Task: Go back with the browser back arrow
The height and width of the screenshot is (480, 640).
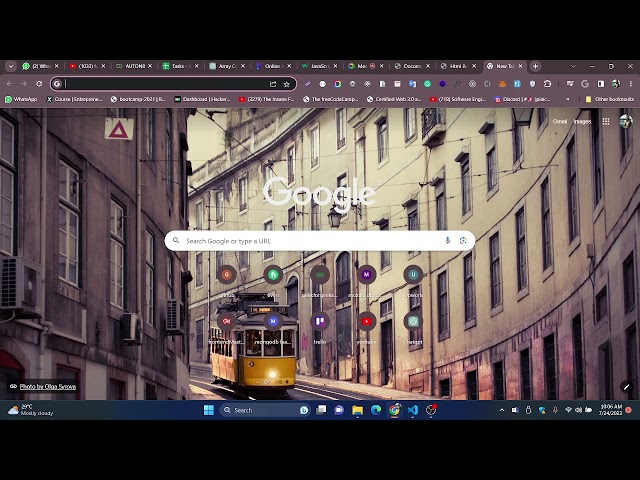Action: (x=9, y=84)
